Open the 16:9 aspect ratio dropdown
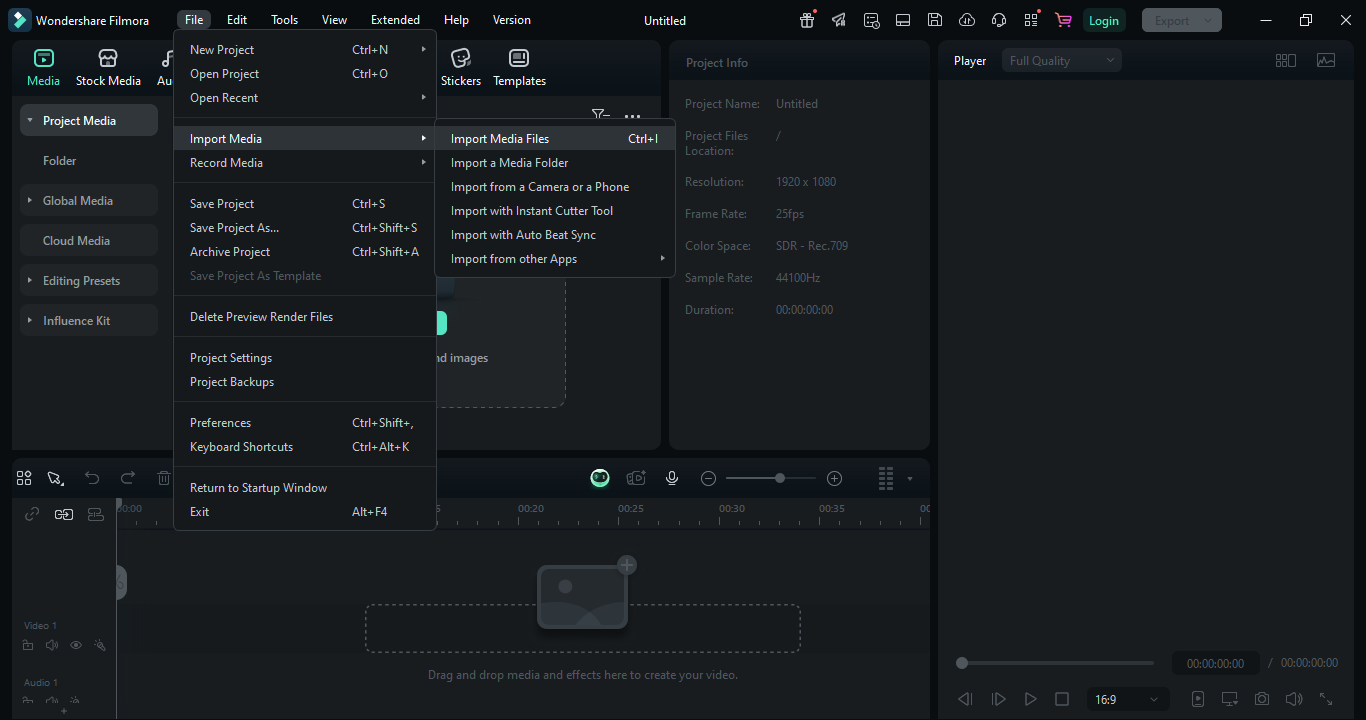Image resolution: width=1366 pixels, height=720 pixels. coord(1127,699)
